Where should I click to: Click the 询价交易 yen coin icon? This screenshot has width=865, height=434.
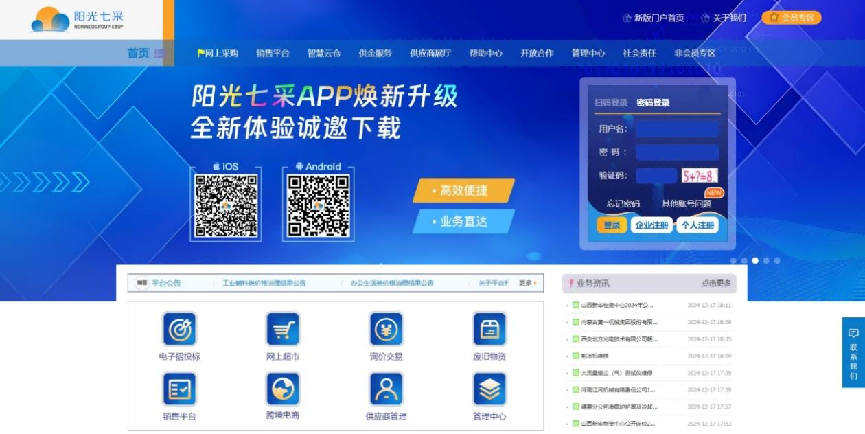(x=386, y=329)
